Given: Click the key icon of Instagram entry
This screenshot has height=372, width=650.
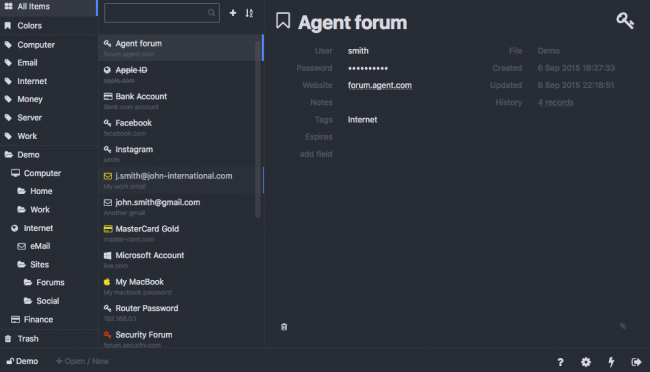Looking at the screenshot, I should pyautogui.click(x=107, y=149).
